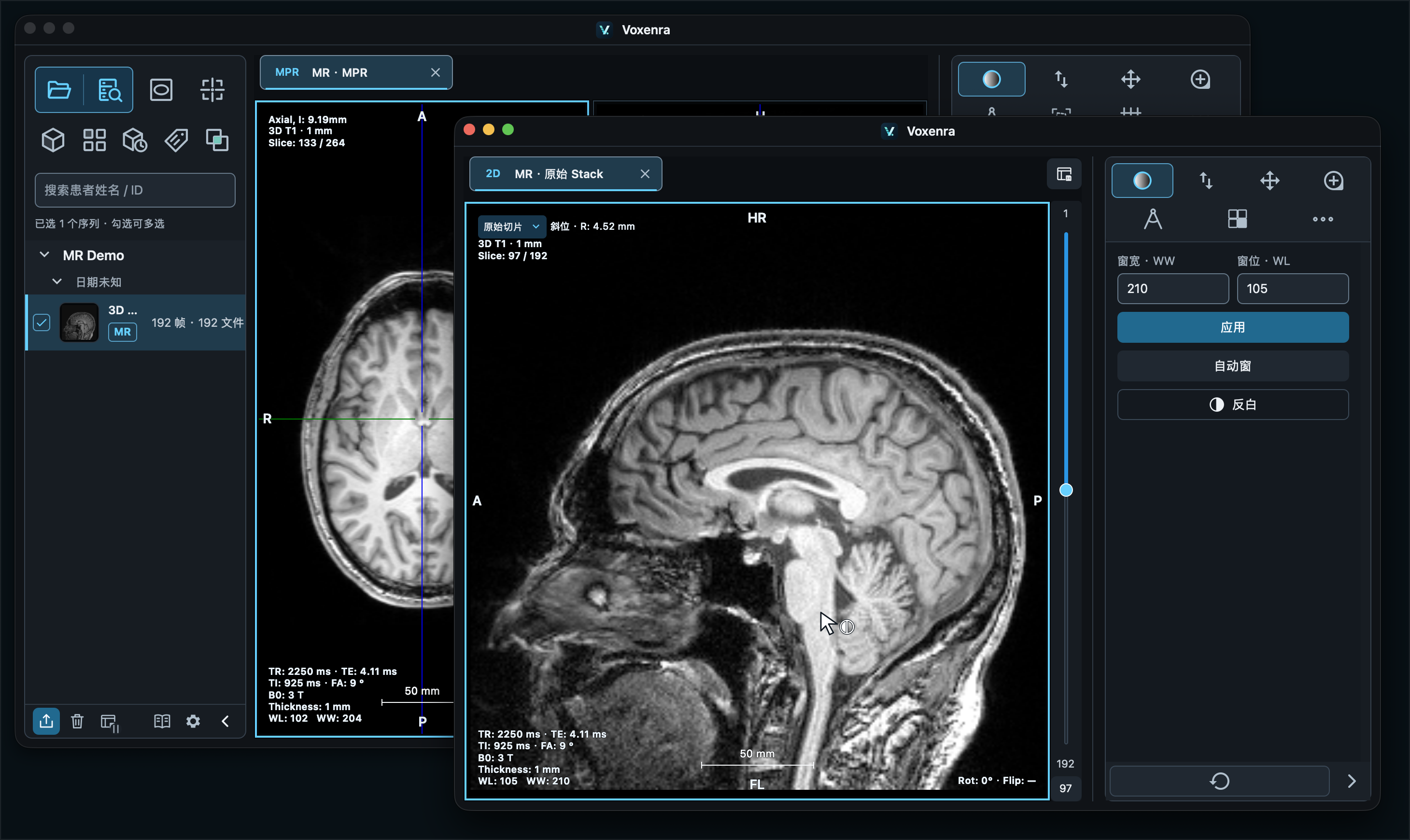Image resolution: width=1410 pixels, height=840 pixels.
Task: Collapse sidebar with left chevron
Action: tap(226, 721)
